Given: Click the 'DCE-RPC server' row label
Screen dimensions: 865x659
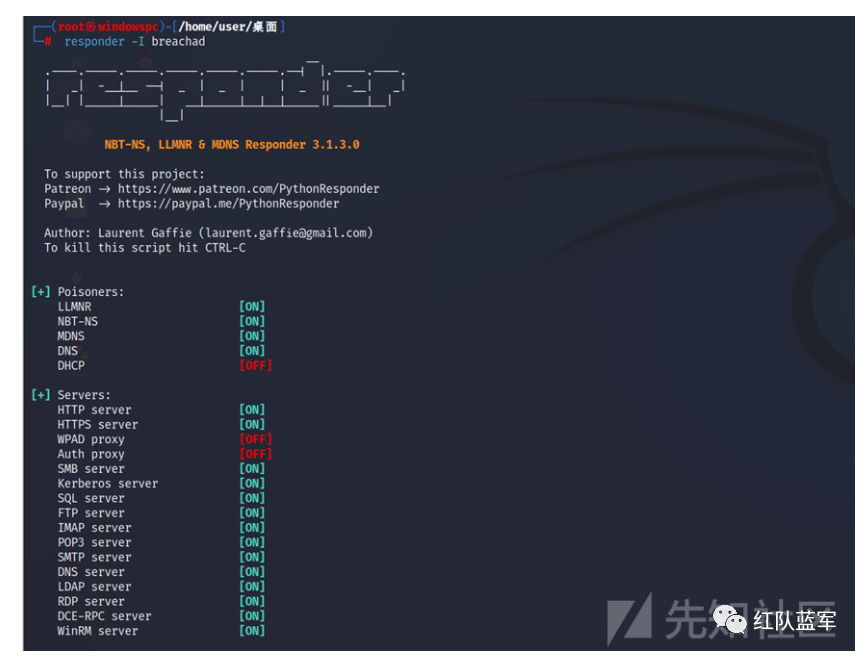Looking at the screenshot, I should pos(104,617).
